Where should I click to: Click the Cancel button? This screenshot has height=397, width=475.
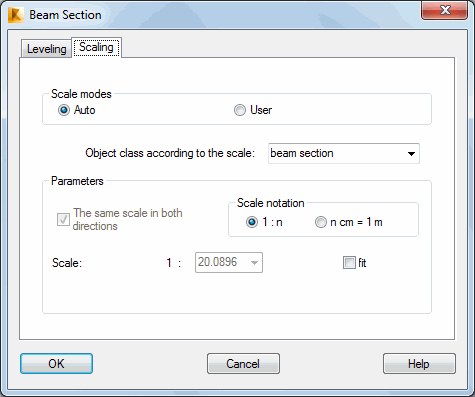coord(243,364)
